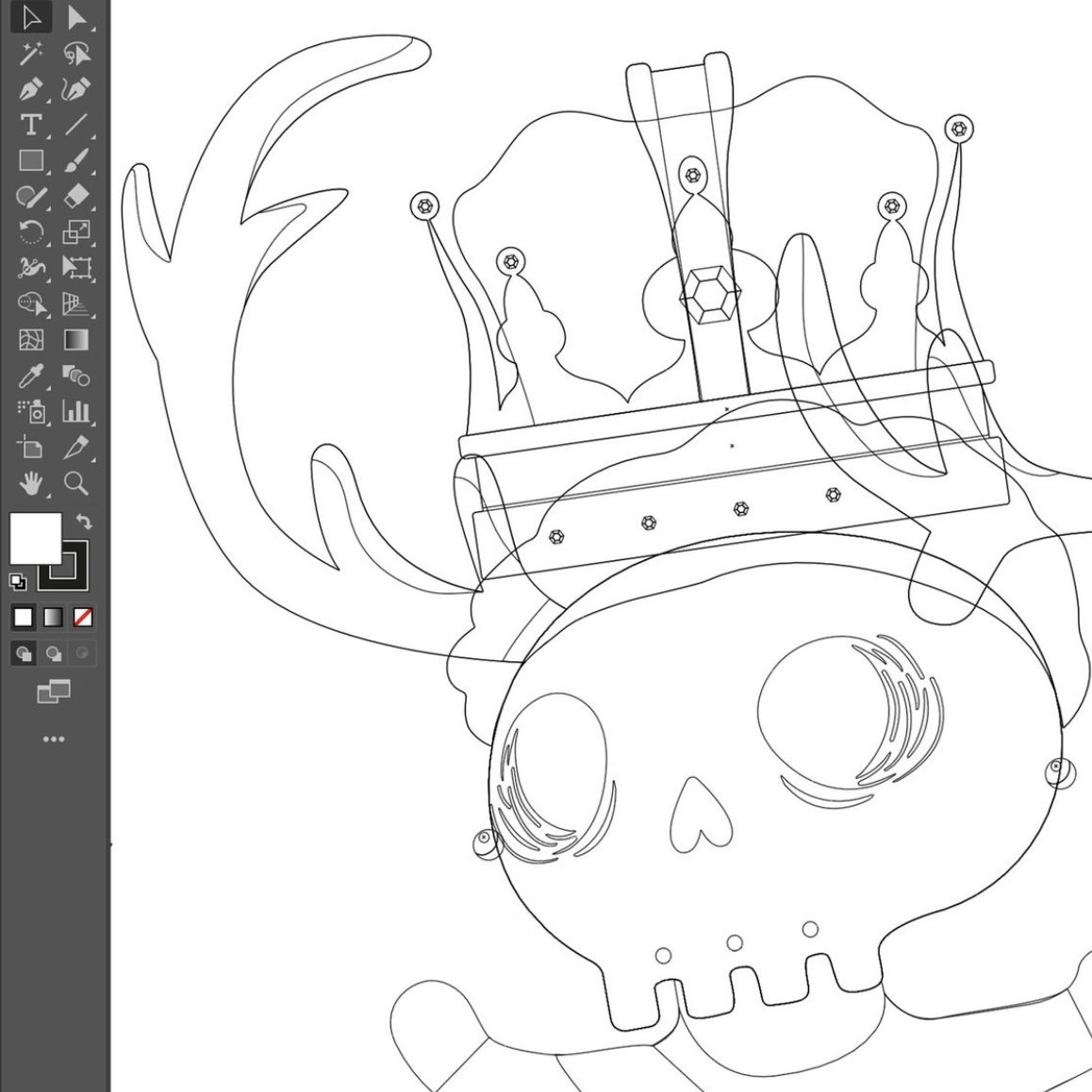Select the Eyedropper tool
The height and width of the screenshot is (1092, 1092).
pyautogui.click(x=31, y=376)
